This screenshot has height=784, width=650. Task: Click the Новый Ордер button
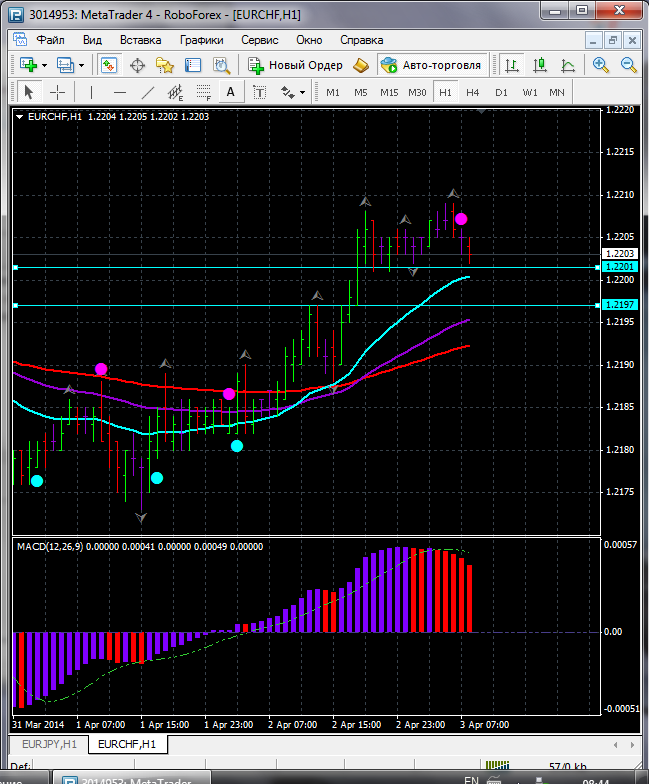coord(295,65)
